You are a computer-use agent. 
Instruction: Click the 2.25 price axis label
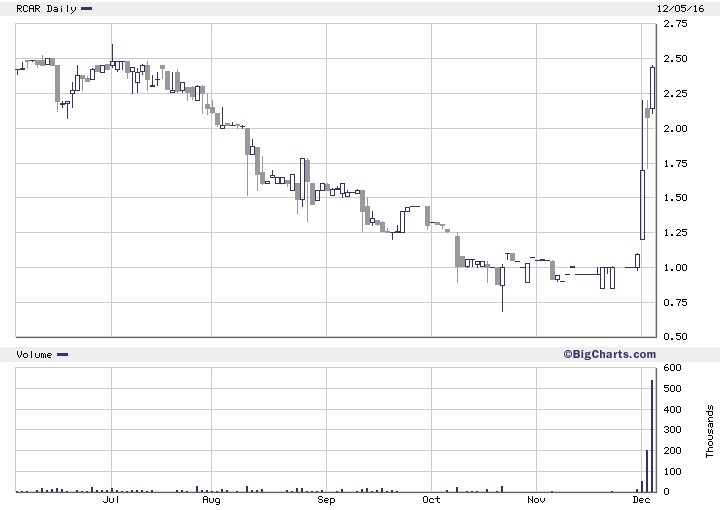[675, 93]
